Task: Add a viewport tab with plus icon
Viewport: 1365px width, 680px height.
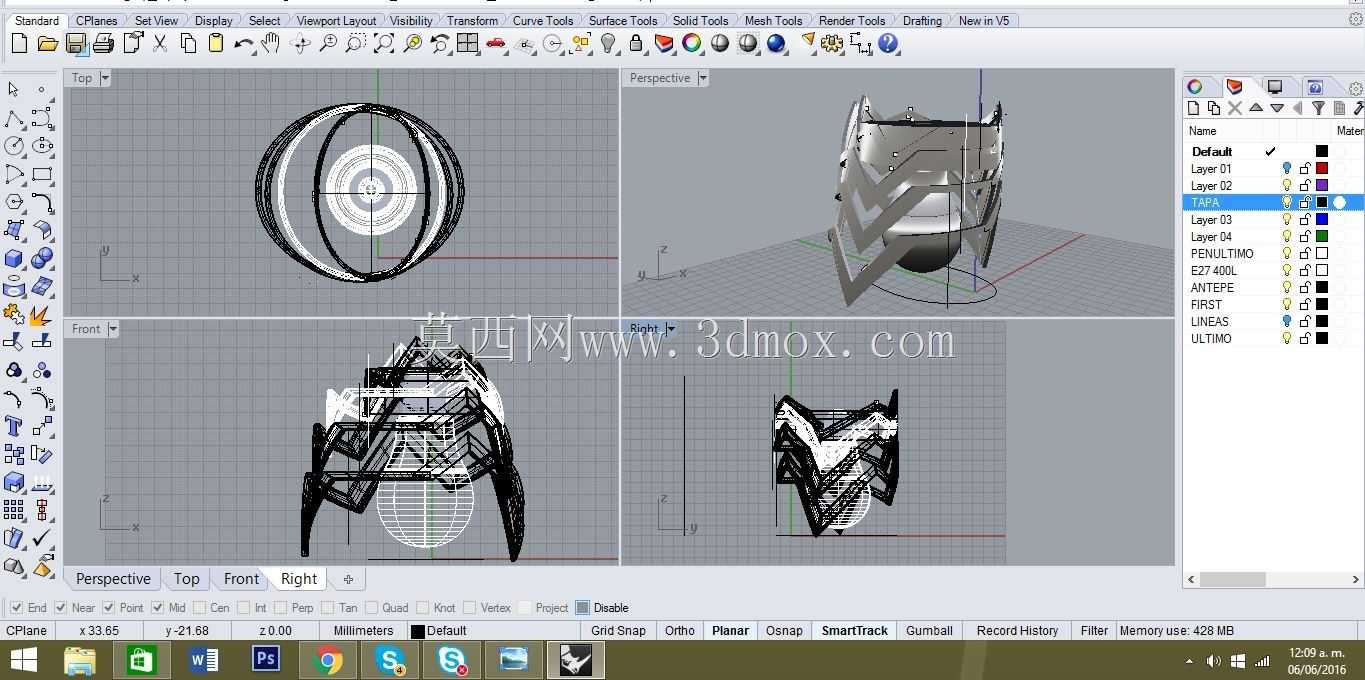Action: 348,579
